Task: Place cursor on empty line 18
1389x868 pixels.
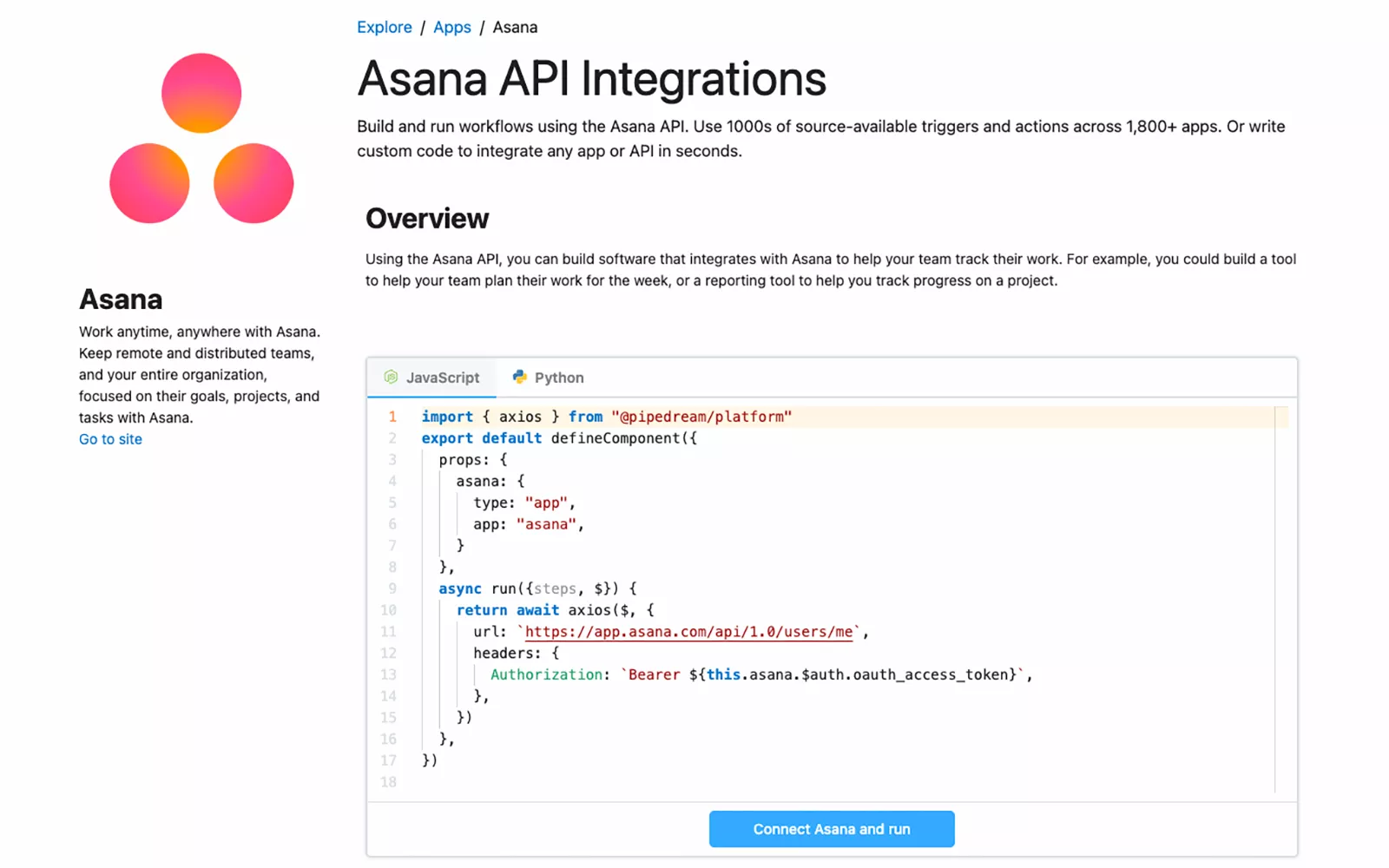Action: [x=608, y=782]
